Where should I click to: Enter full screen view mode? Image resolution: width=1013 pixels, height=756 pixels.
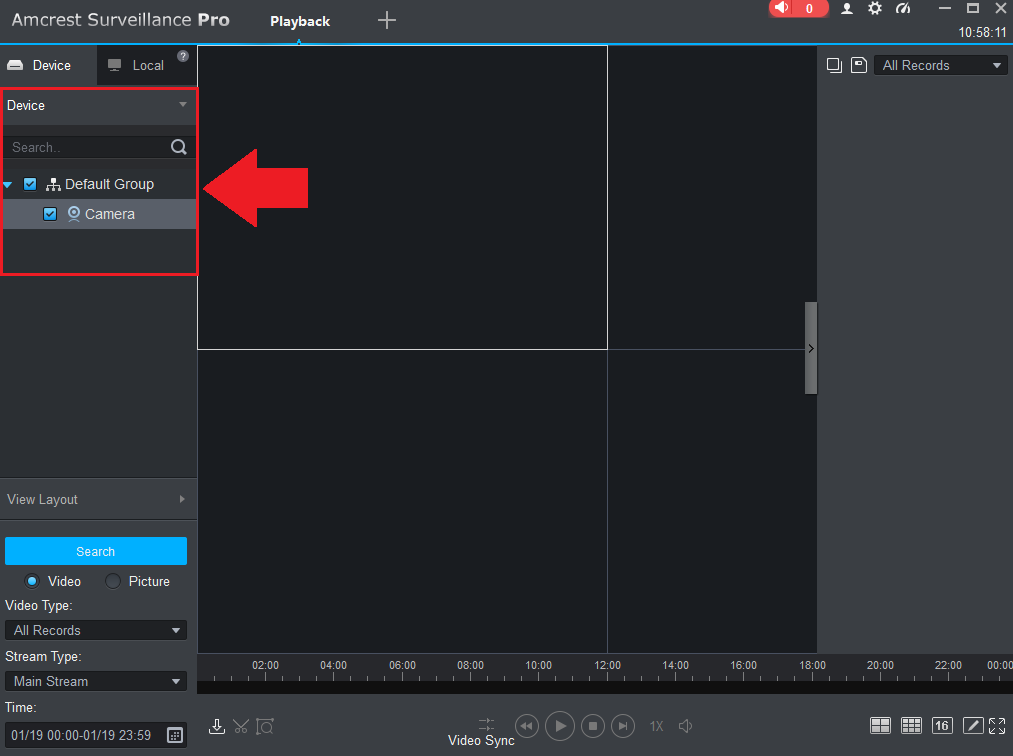(997, 726)
